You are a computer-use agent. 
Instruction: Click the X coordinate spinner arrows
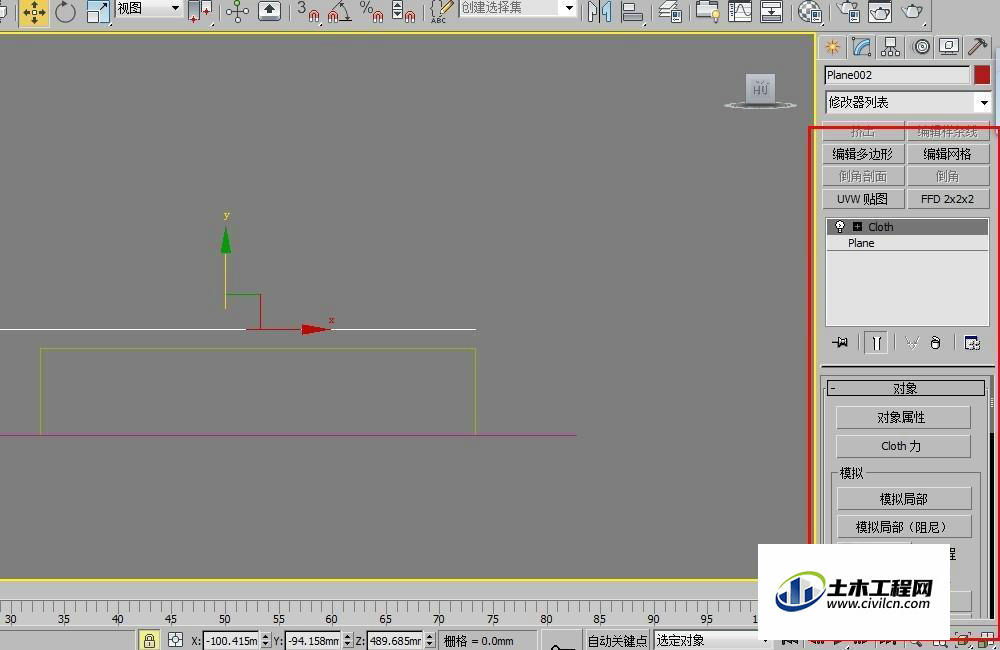tap(266, 640)
